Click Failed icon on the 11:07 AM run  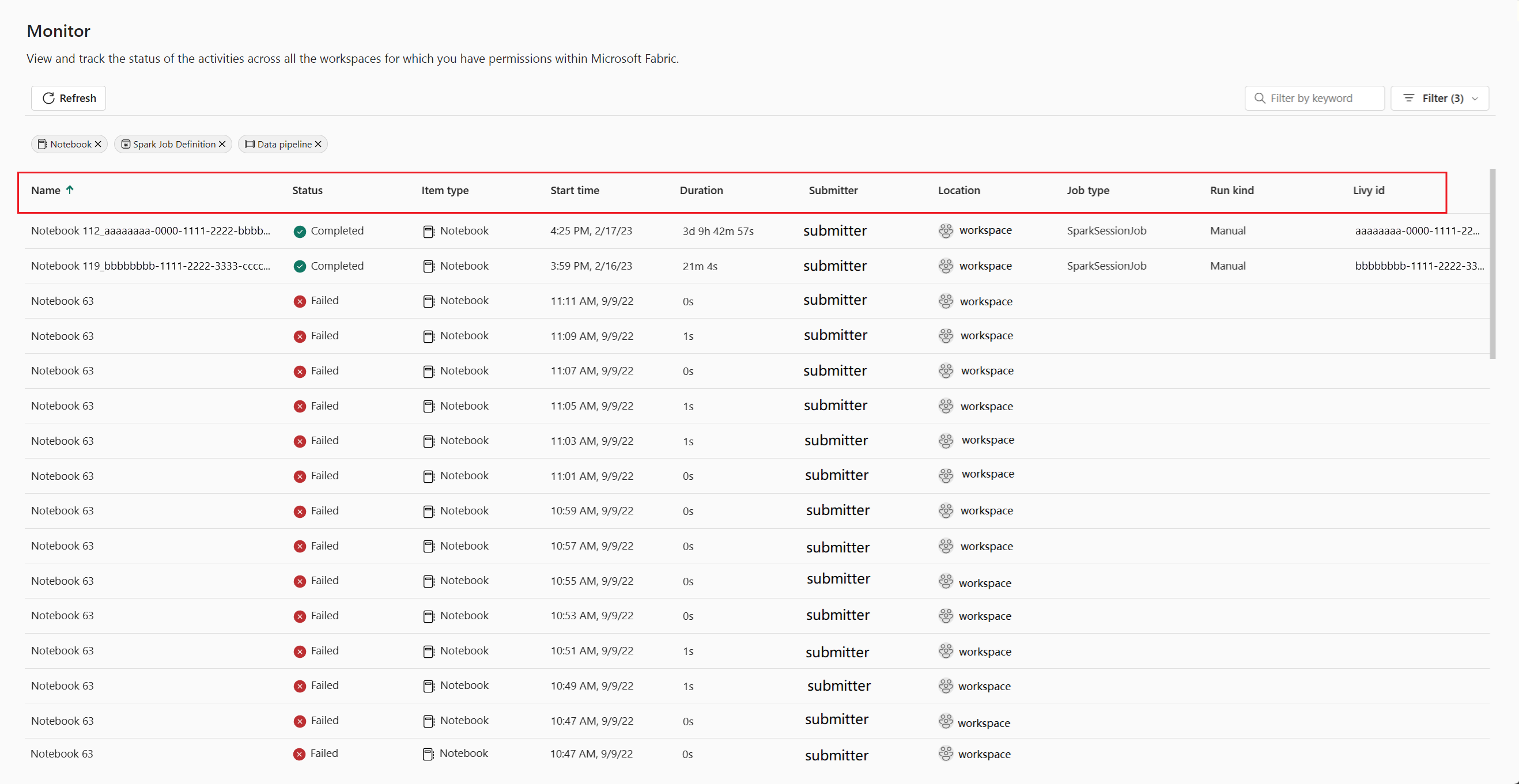(300, 372)
